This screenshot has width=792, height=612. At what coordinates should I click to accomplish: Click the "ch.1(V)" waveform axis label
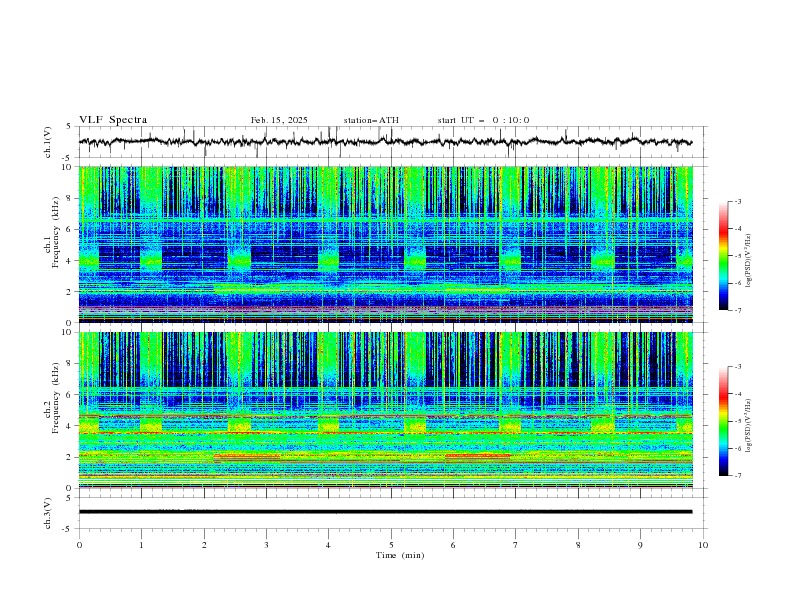point(48,142)
